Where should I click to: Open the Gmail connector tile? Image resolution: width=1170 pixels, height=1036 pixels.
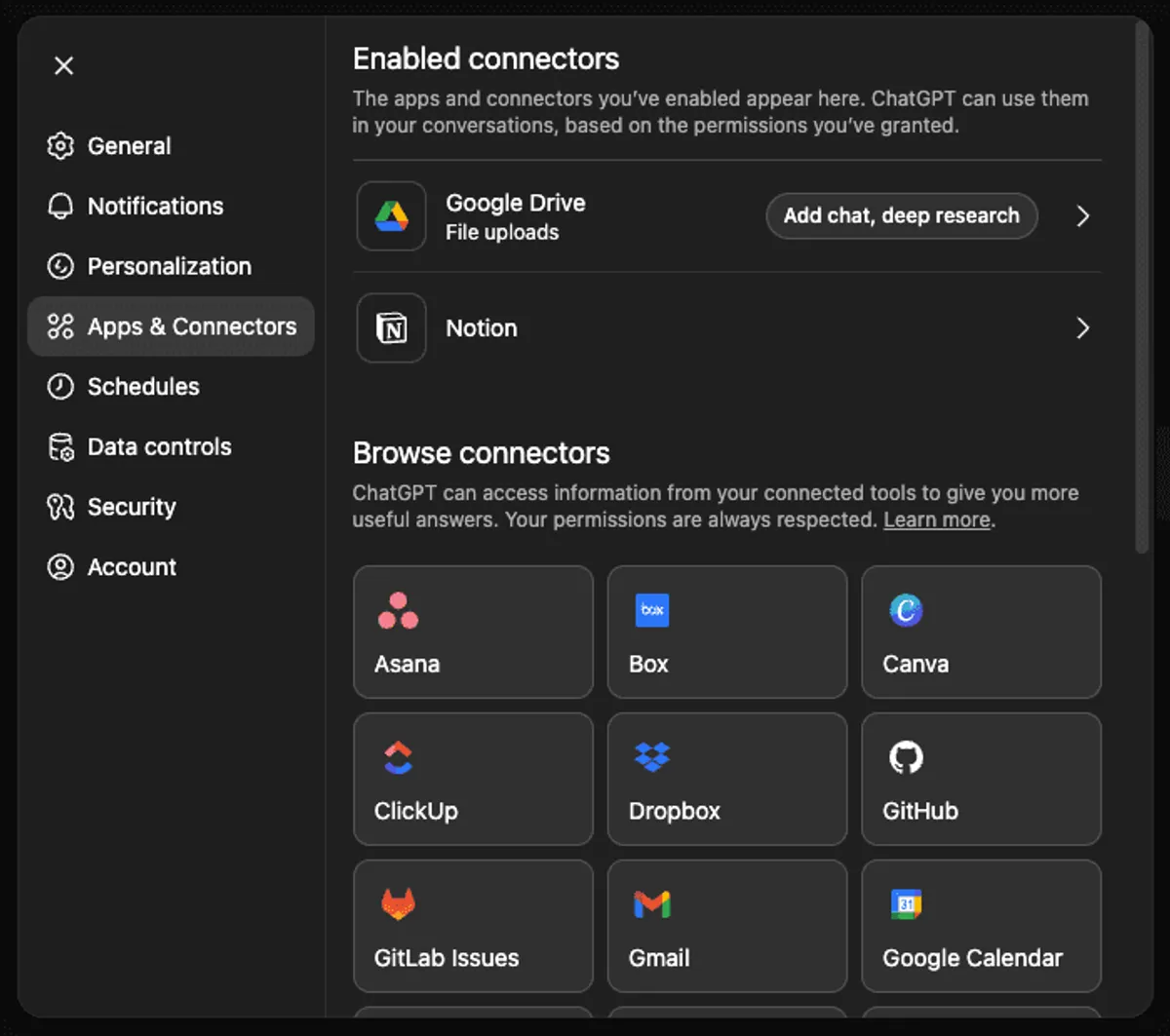click(x=726, y=926)
